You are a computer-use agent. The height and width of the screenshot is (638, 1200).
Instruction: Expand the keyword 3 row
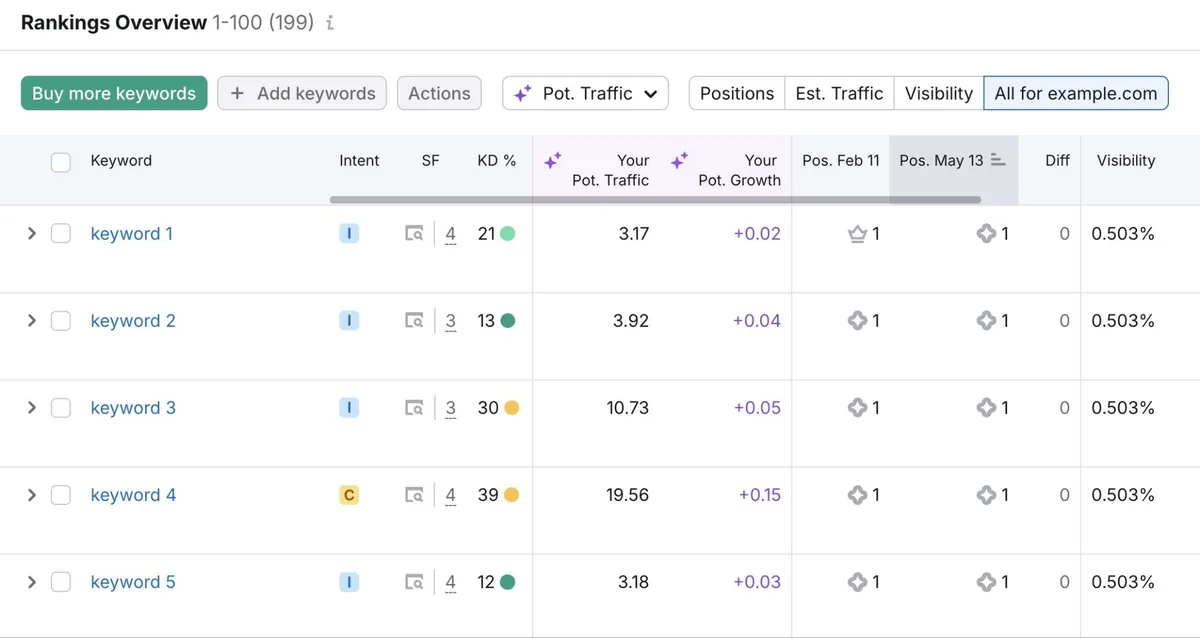[31, 408]
